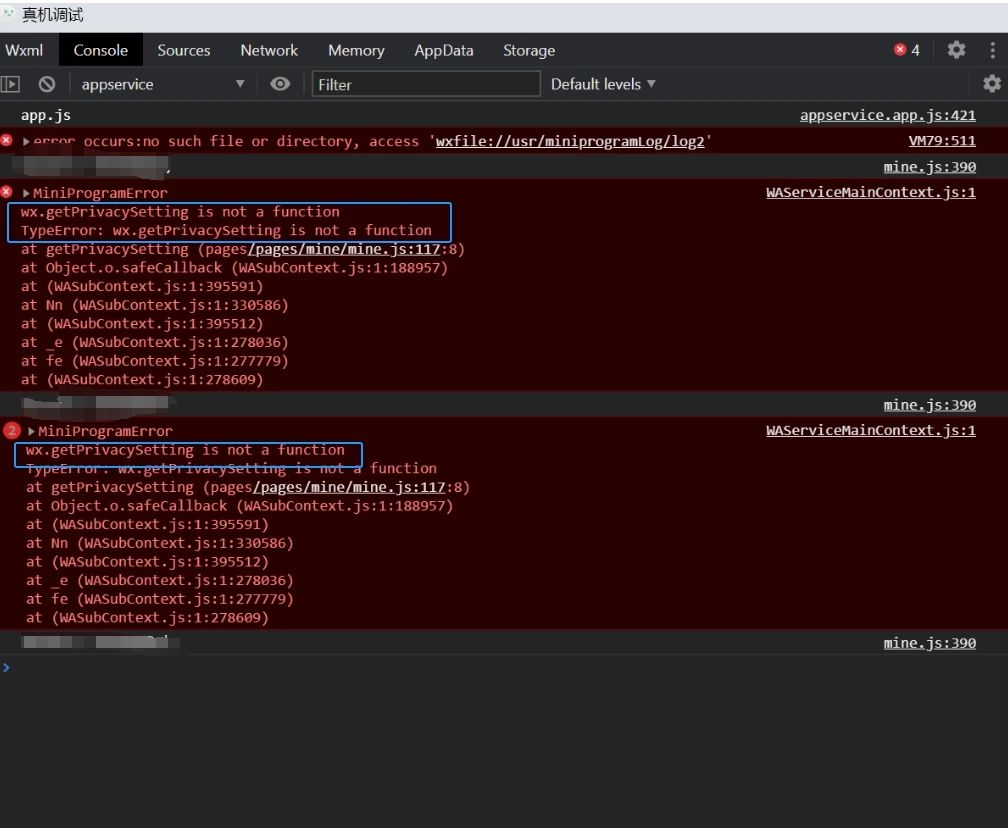Open the Default levels dropdown
This screenshot has width=1008, height=828.
point(603,84)
